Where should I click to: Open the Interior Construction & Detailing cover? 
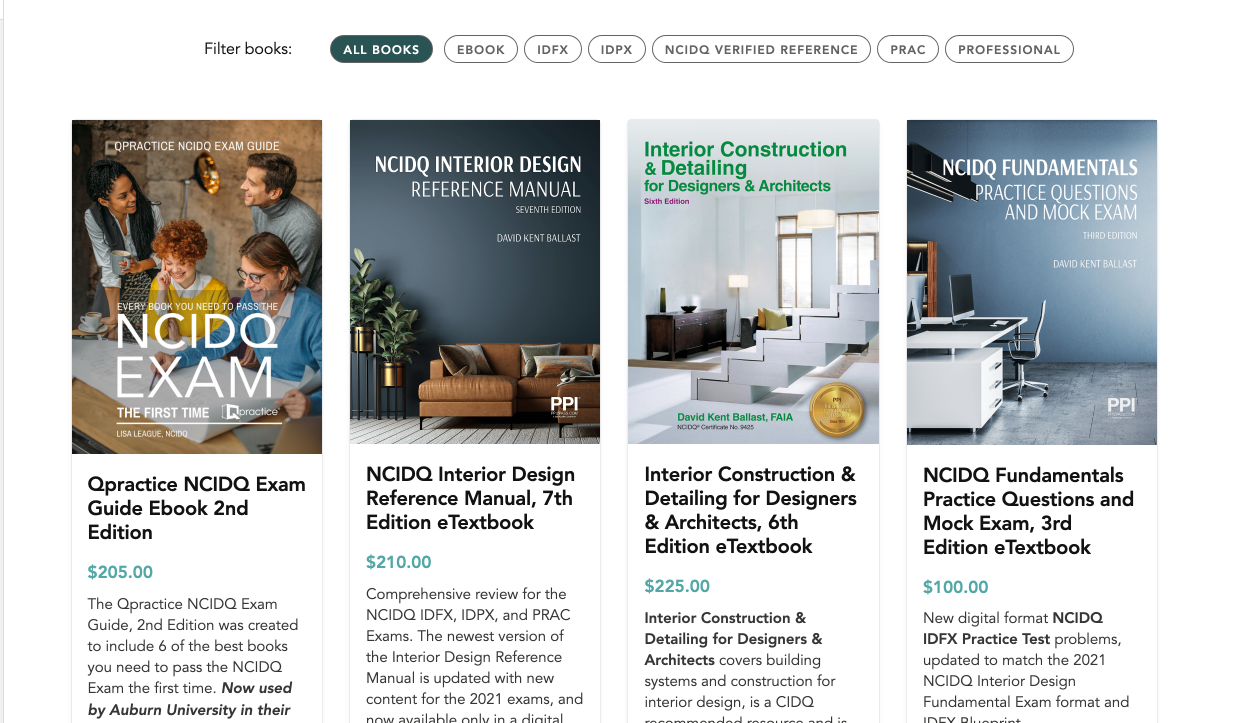pos(753,282)
